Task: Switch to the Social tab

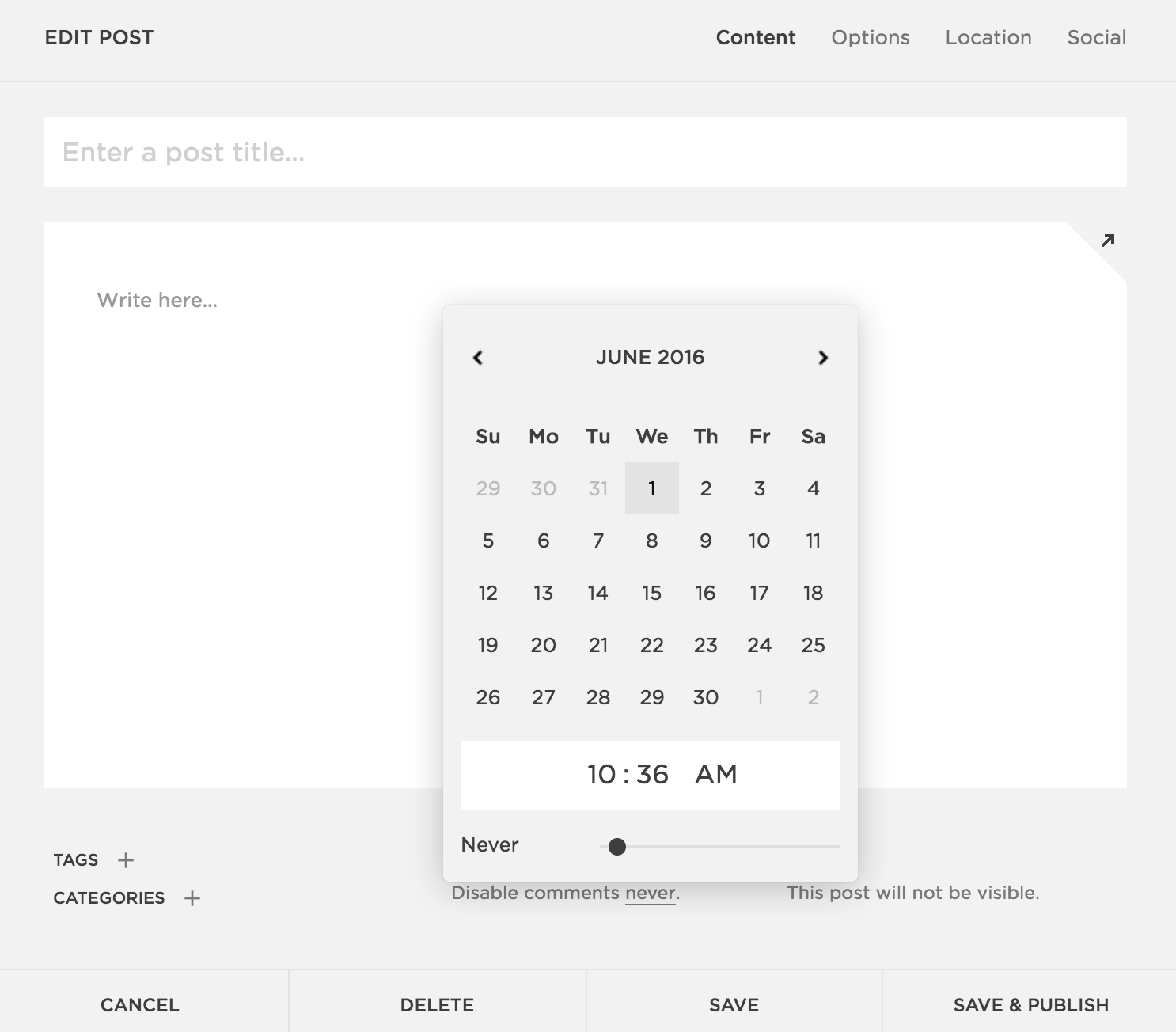Action: (x=1096, y=37)
